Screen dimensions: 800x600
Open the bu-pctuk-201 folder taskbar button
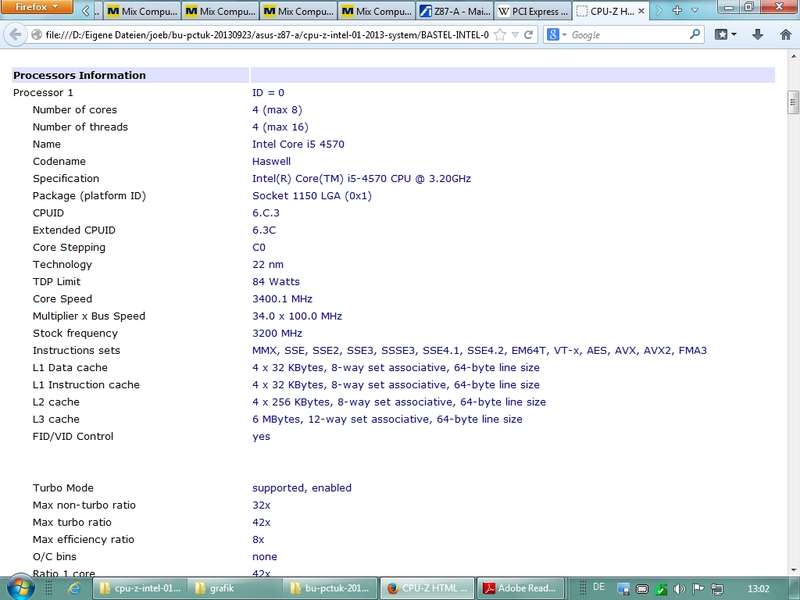coord(331,588)
